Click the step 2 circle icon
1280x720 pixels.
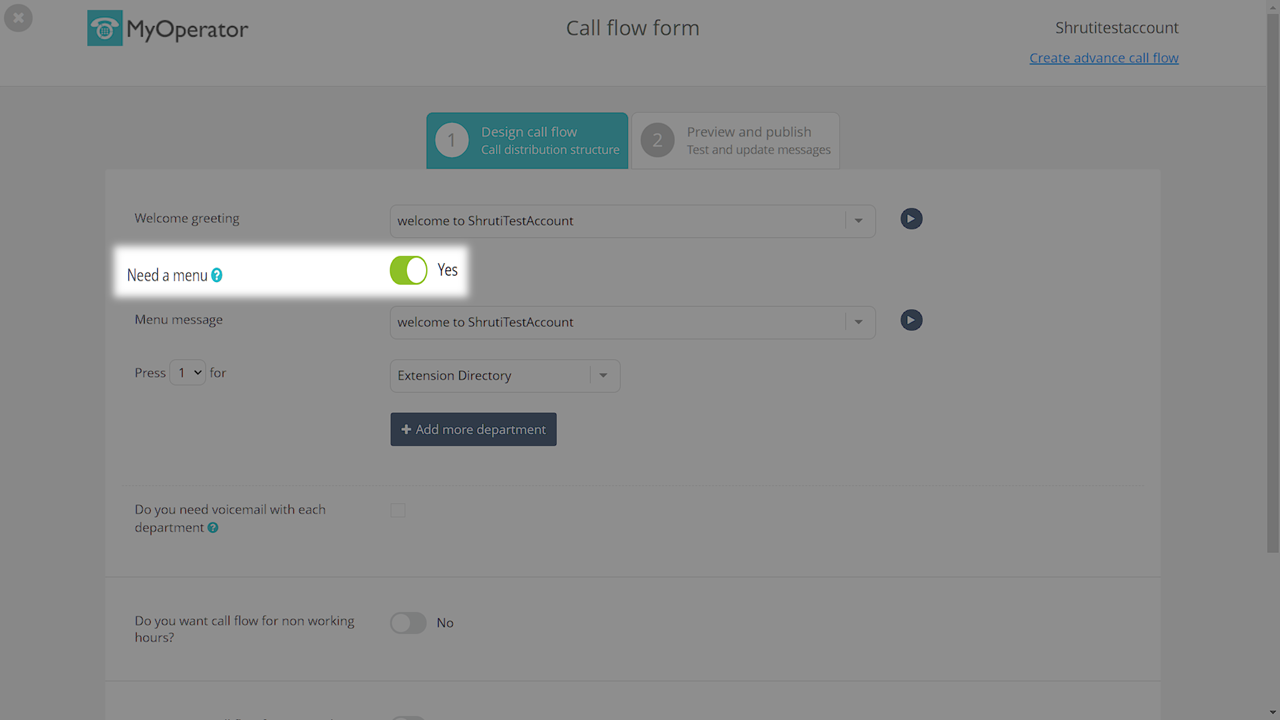pyautogui.click(x=657, y=141)
